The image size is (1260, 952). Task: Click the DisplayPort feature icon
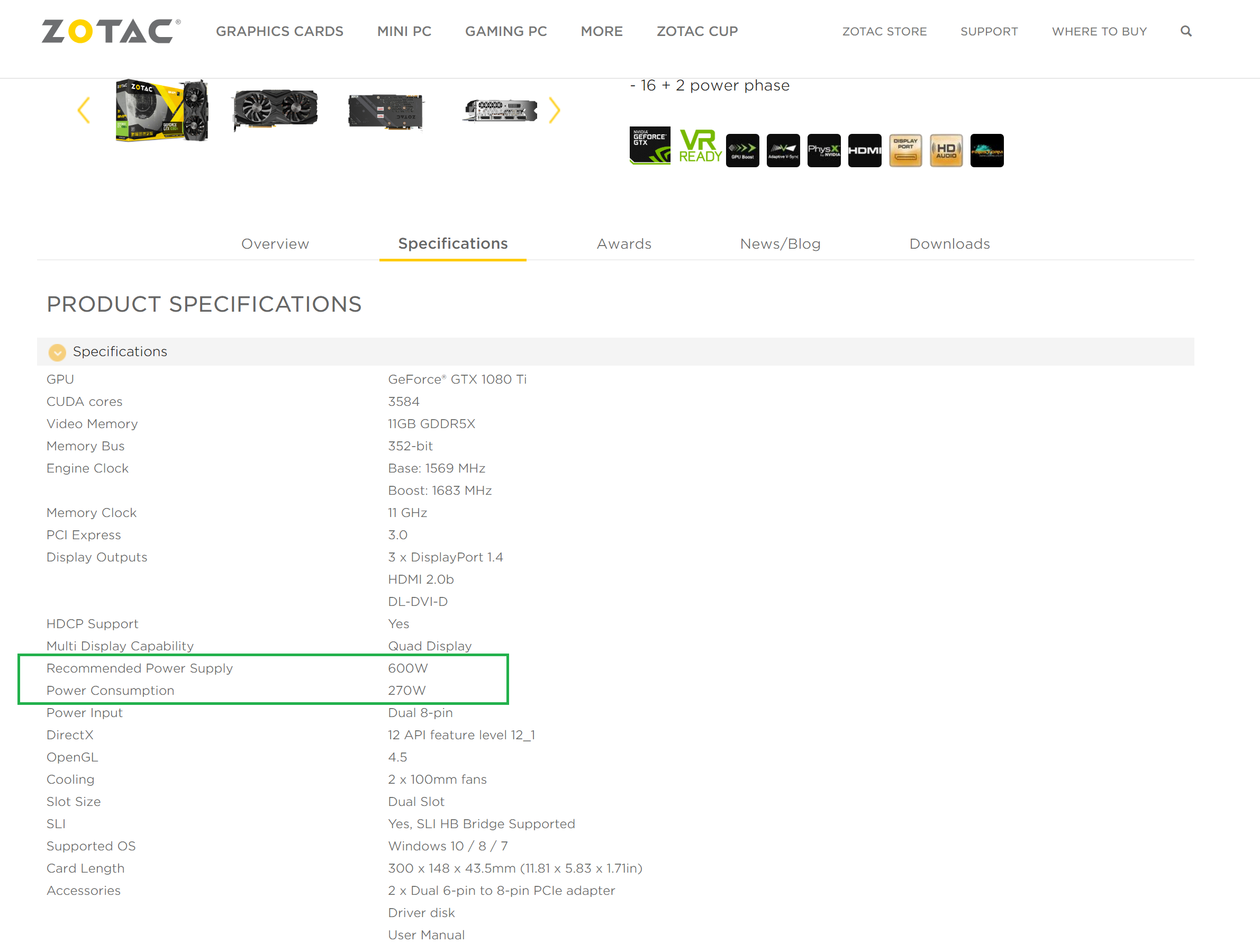pyautogui.click(x=905, y=150)
